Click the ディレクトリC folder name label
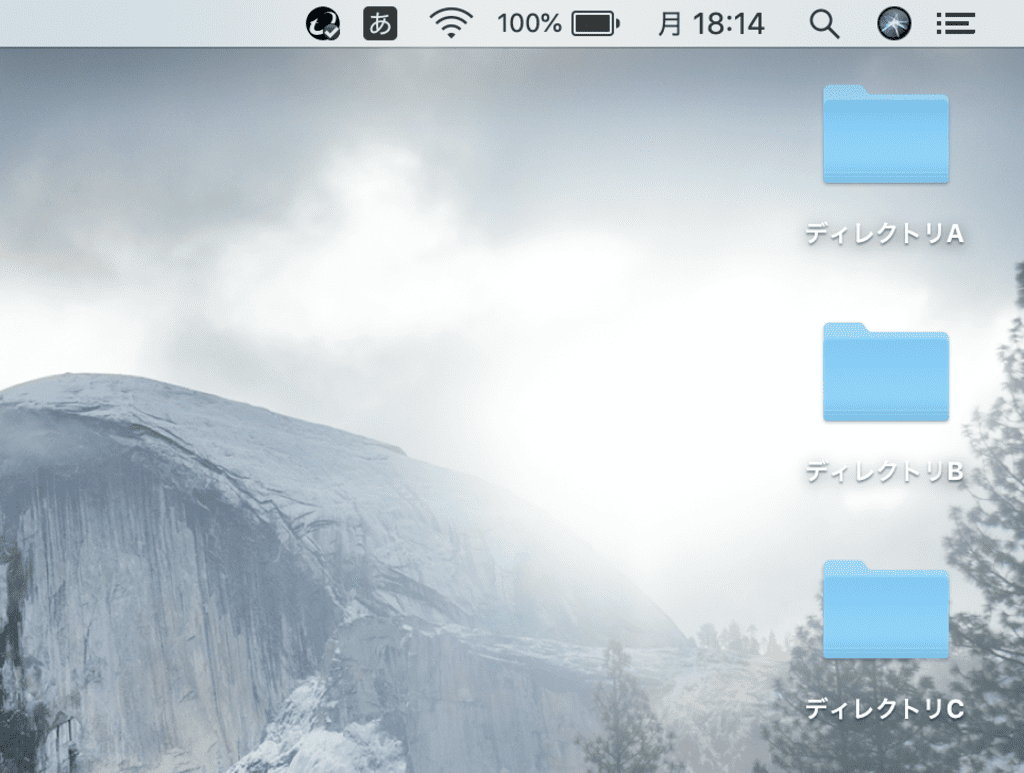The width and height of the screenshot is (1024, 773). (x=885, y=709)
